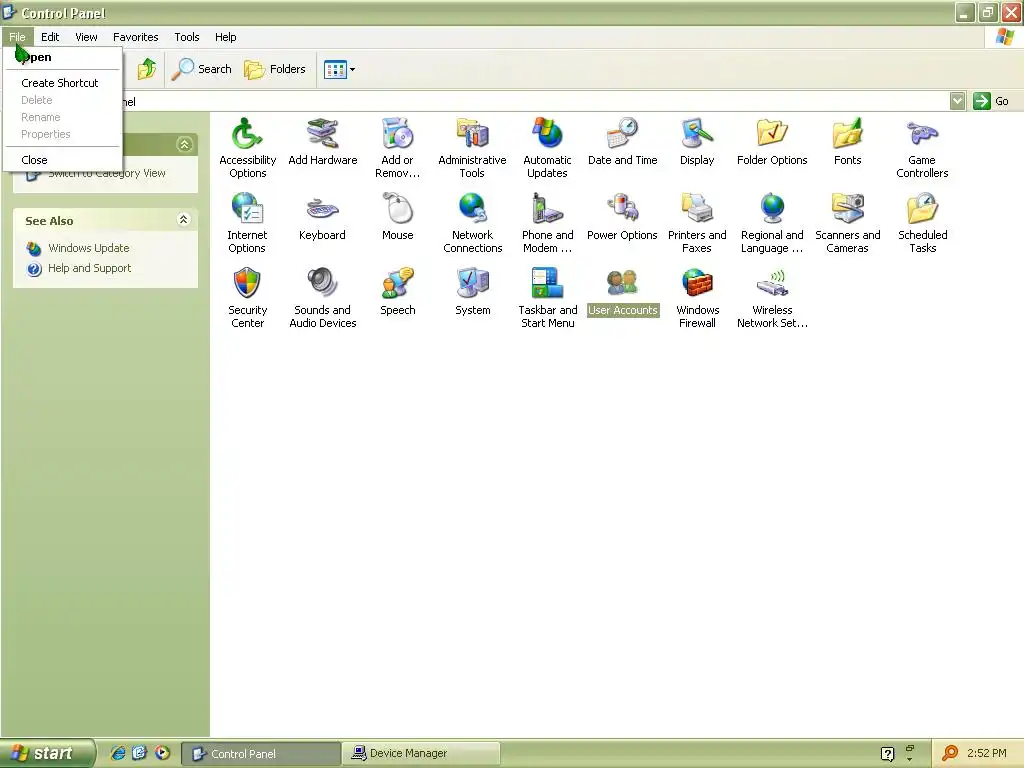Toggle the Folders pane button
Viewport: 1024px width, 768px height.
(274, 69)
